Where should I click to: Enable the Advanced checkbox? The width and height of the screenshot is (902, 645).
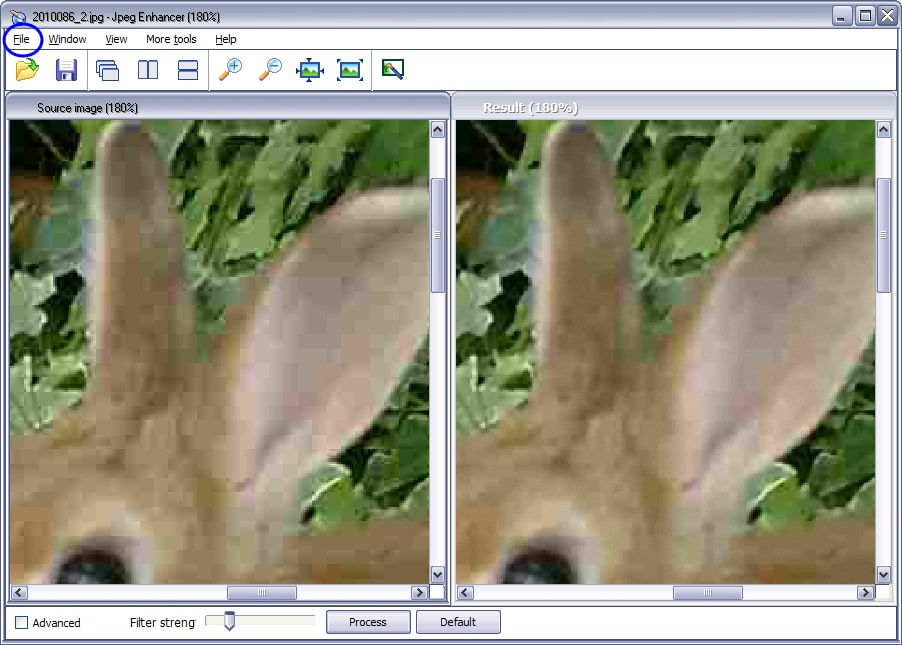click(x=22, y=623)
